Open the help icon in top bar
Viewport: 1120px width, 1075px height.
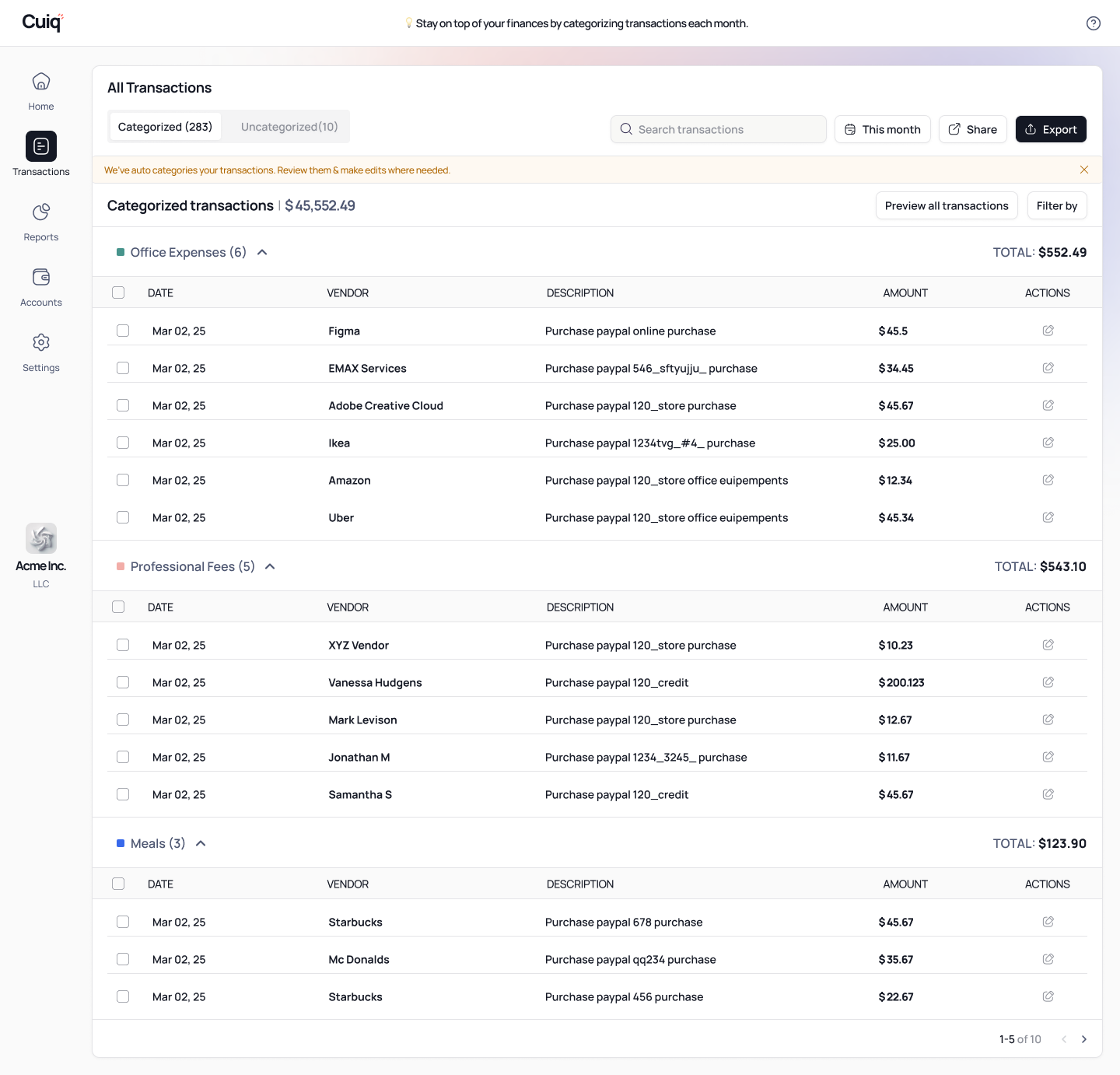coord(1093,23)
